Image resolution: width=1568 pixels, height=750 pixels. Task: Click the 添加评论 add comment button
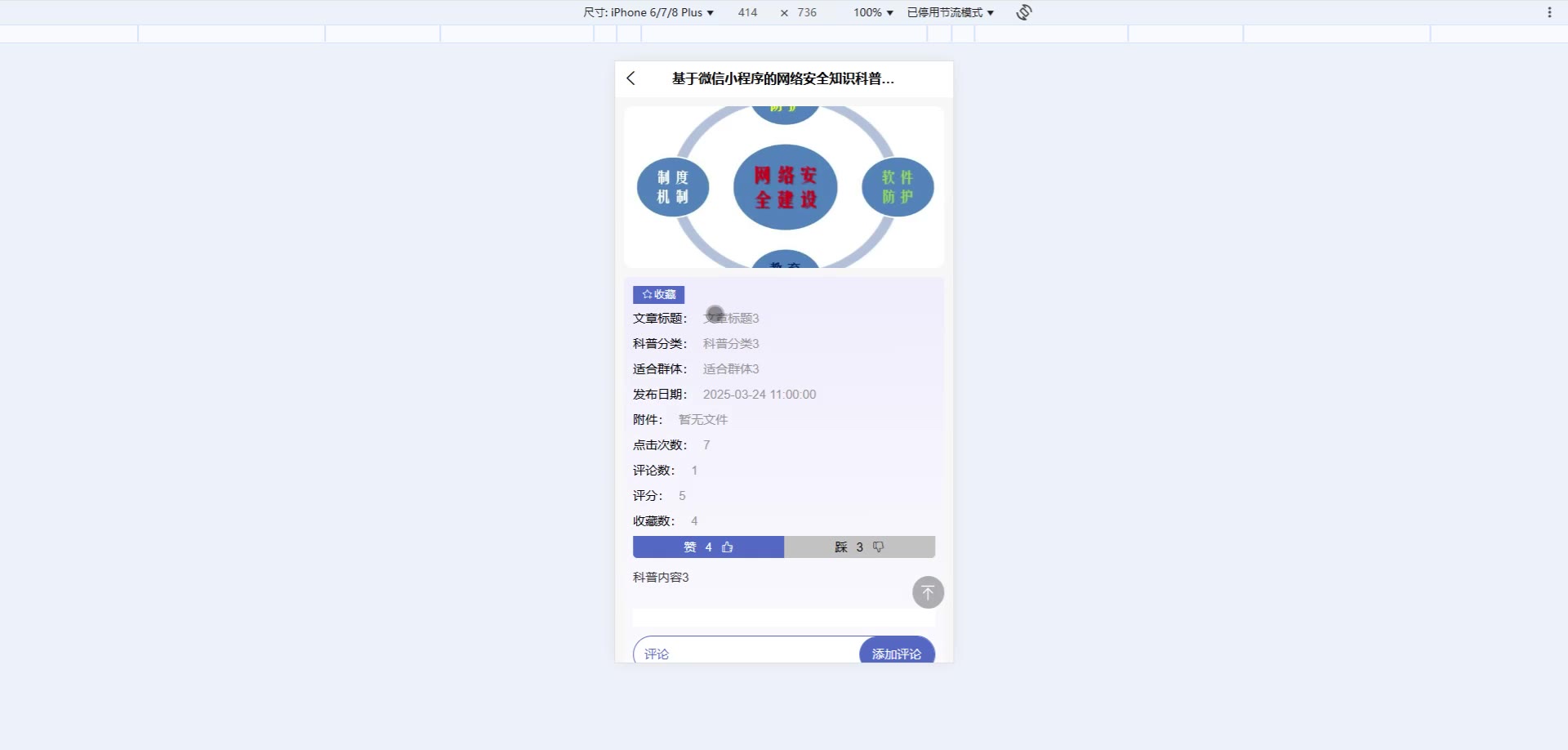(x=897, y=651)
